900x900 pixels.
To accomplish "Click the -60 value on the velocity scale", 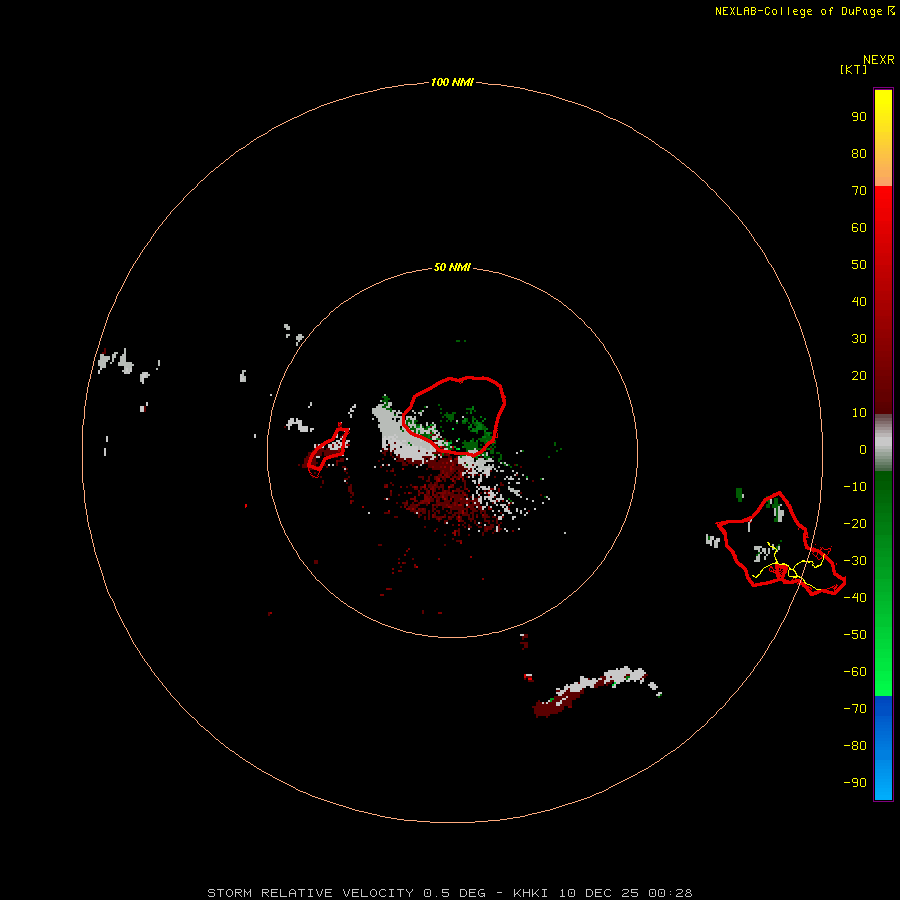I will (855, 672).
